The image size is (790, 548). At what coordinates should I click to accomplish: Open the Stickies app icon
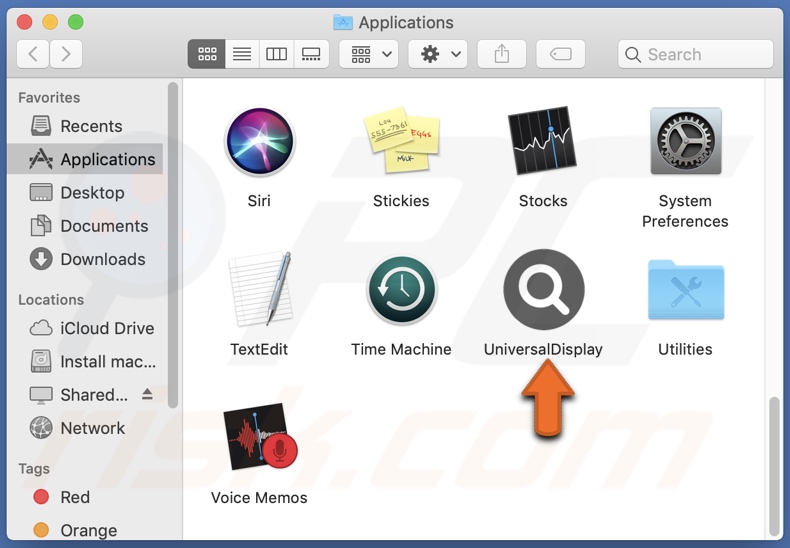402,140
